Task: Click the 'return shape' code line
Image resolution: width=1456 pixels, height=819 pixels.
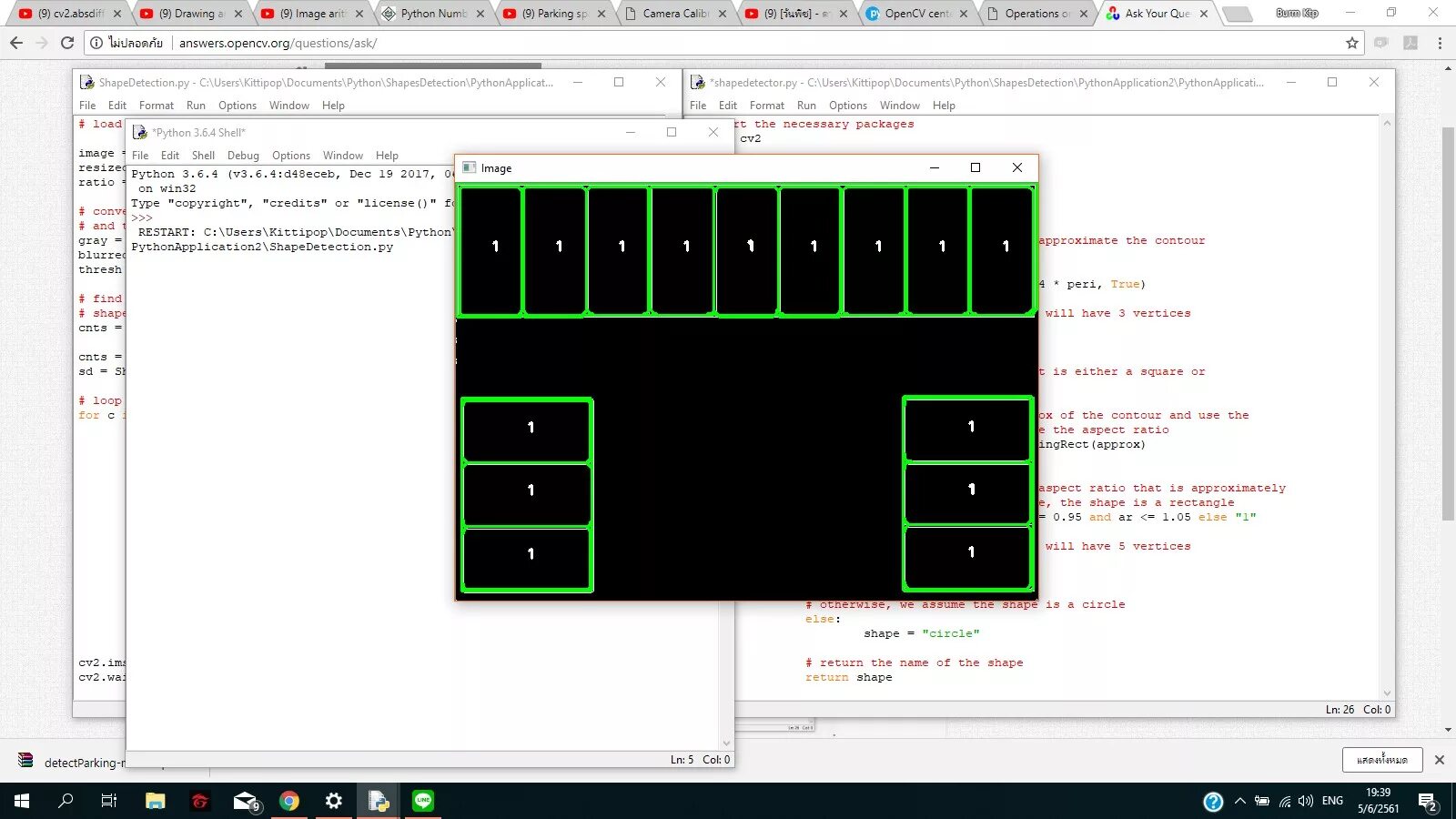Action: (x=848, y=677)
